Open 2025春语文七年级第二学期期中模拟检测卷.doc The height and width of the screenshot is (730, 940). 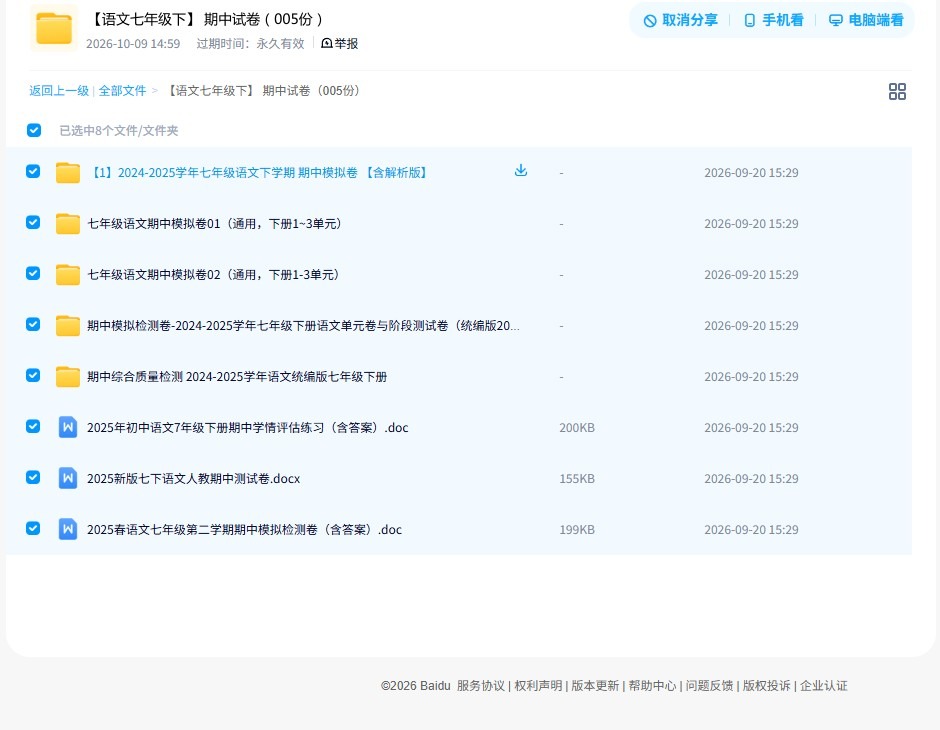245,529
